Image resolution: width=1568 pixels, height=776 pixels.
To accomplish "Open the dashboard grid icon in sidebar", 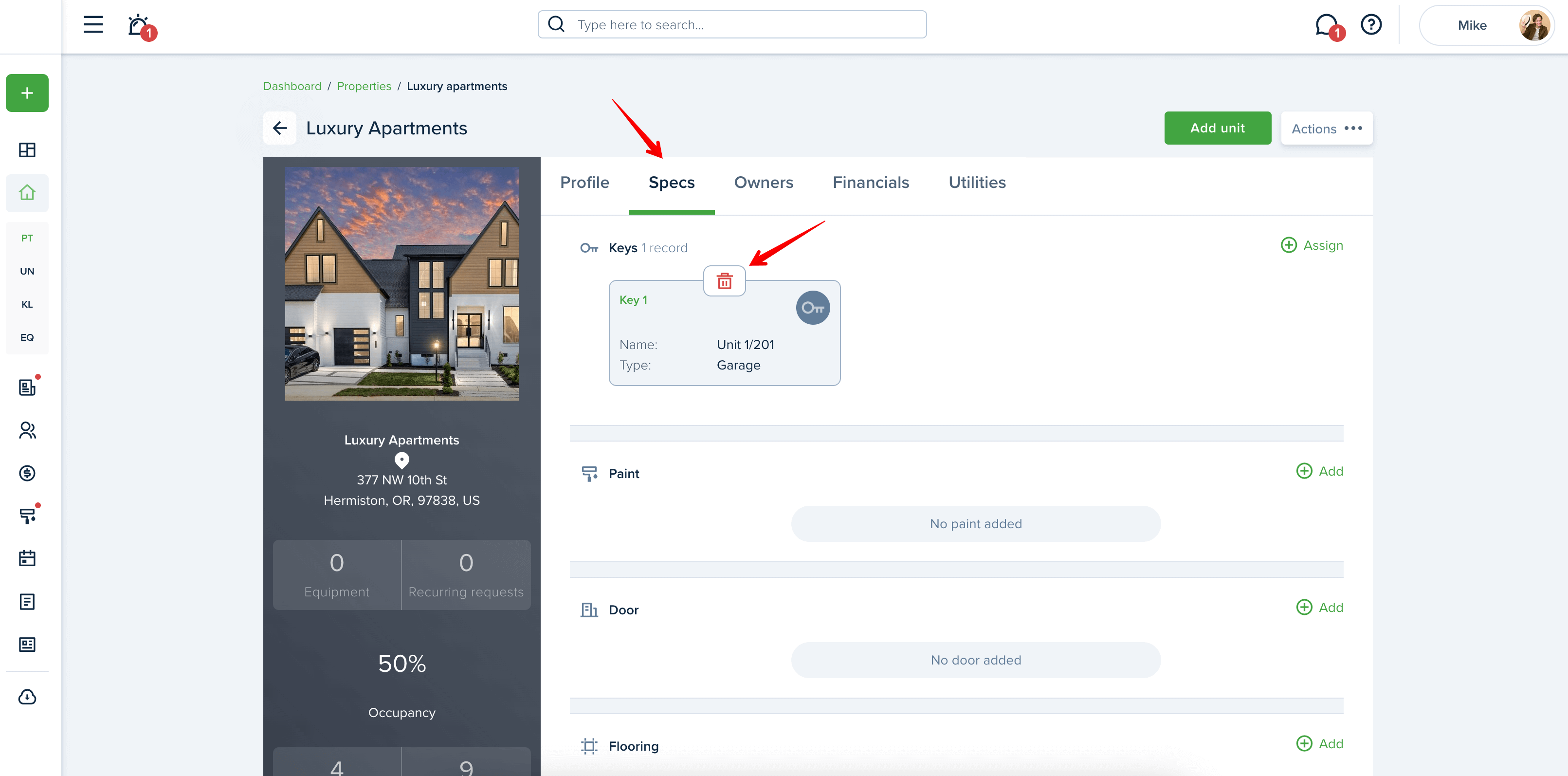I will click(x=27, y=150).
